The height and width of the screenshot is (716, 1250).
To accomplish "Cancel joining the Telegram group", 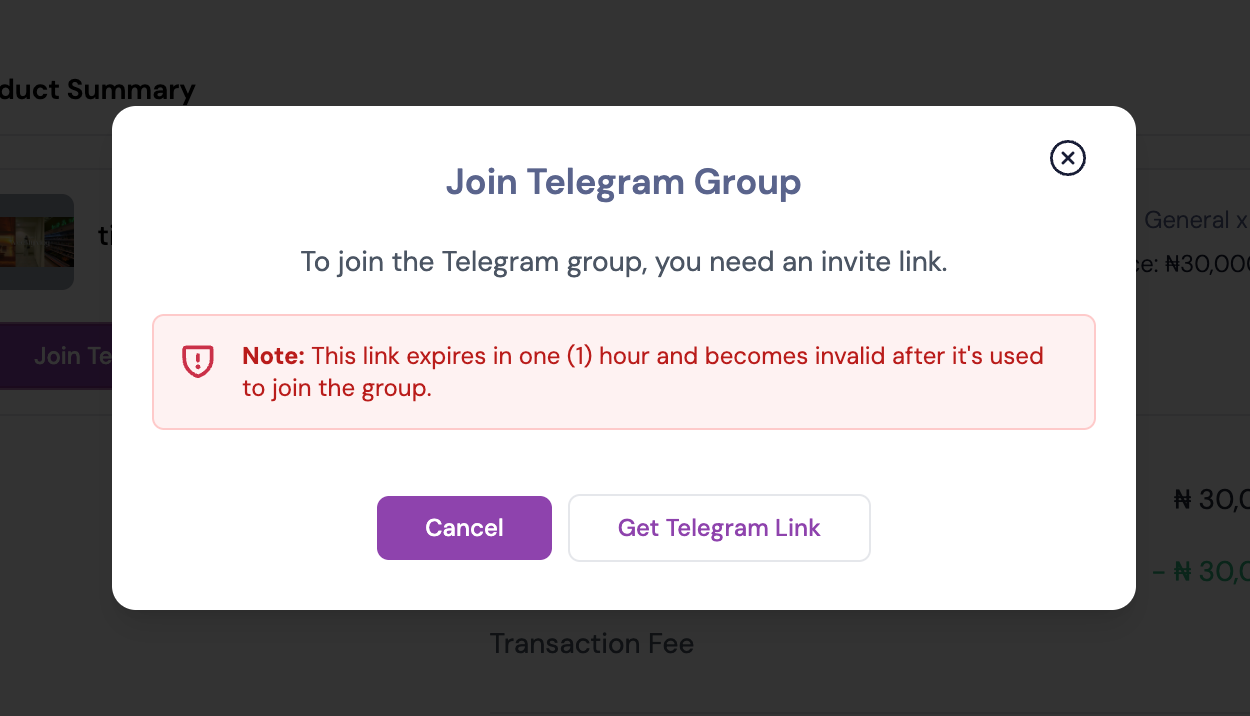I will (x=464, y=528).
